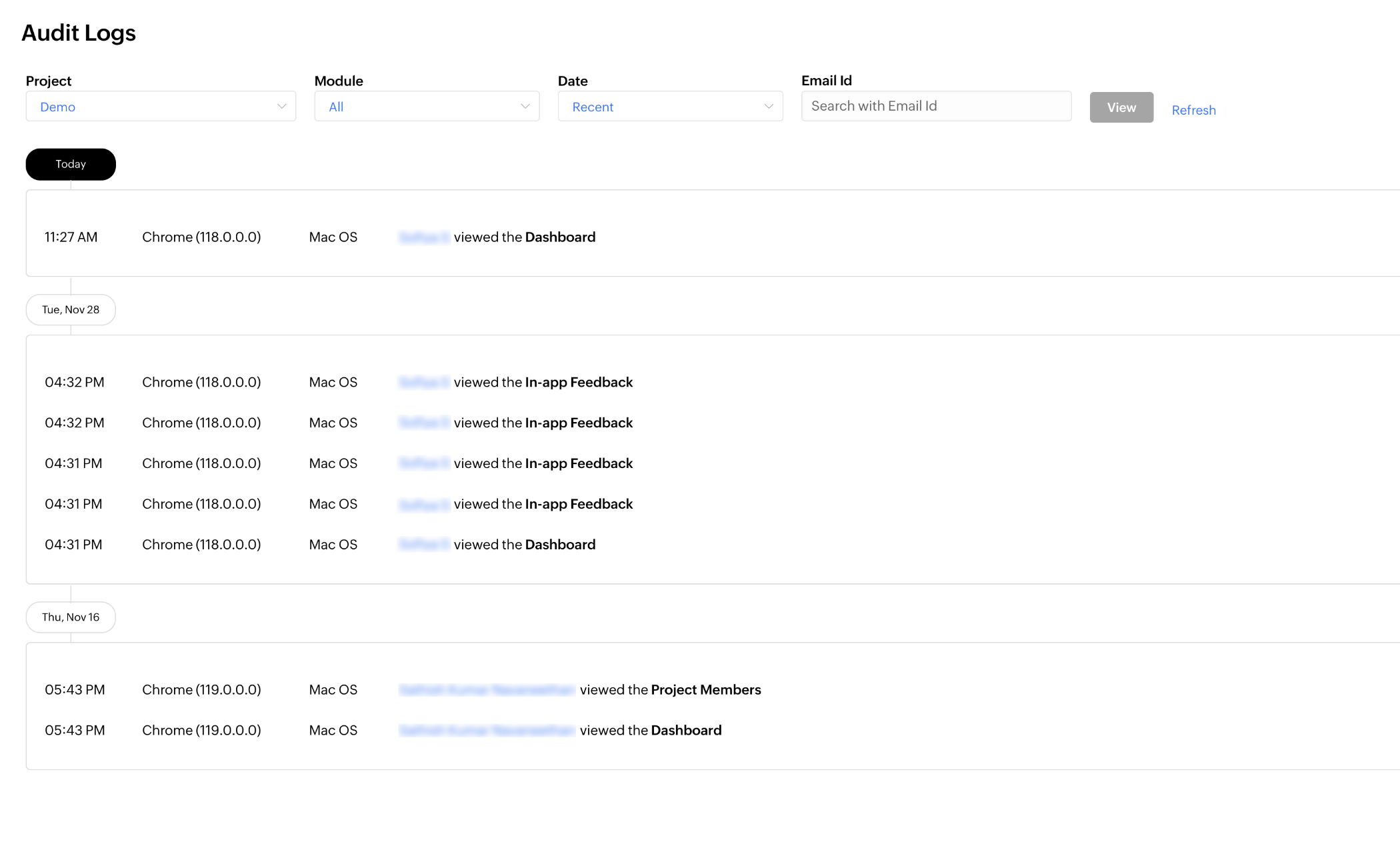Select the Tue, Nov 28 date marker

pyautogui.click(x=71, y=309)
